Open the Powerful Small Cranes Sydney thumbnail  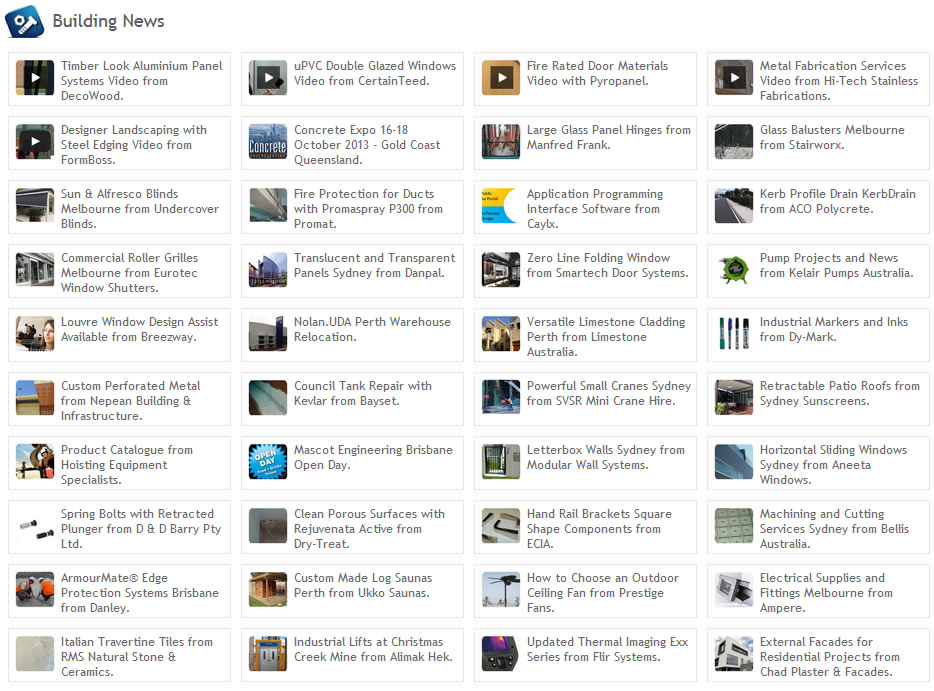(x=501, y=398)
